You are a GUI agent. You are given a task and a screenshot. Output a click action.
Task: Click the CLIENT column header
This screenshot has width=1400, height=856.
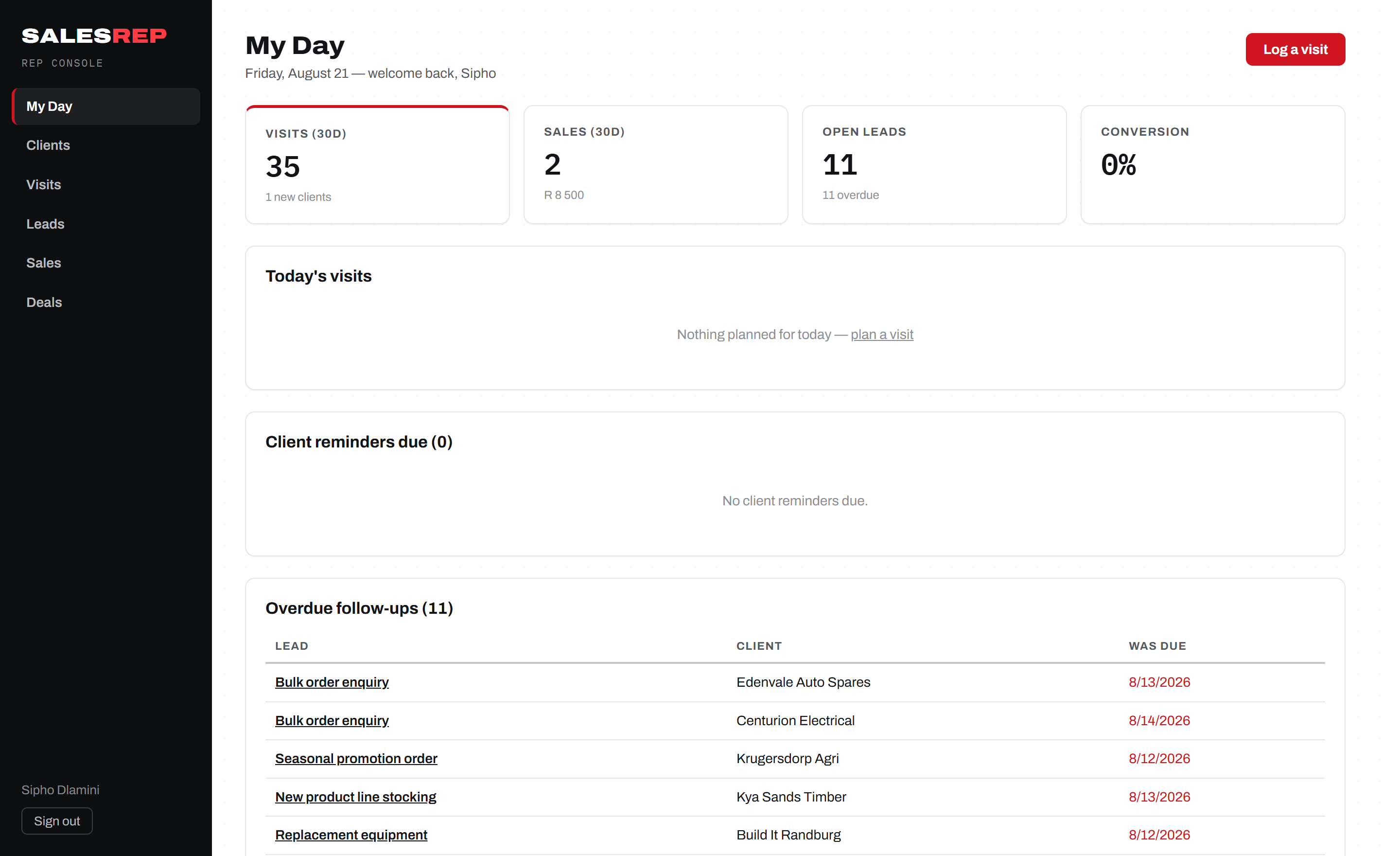click(x=759, y=646)
